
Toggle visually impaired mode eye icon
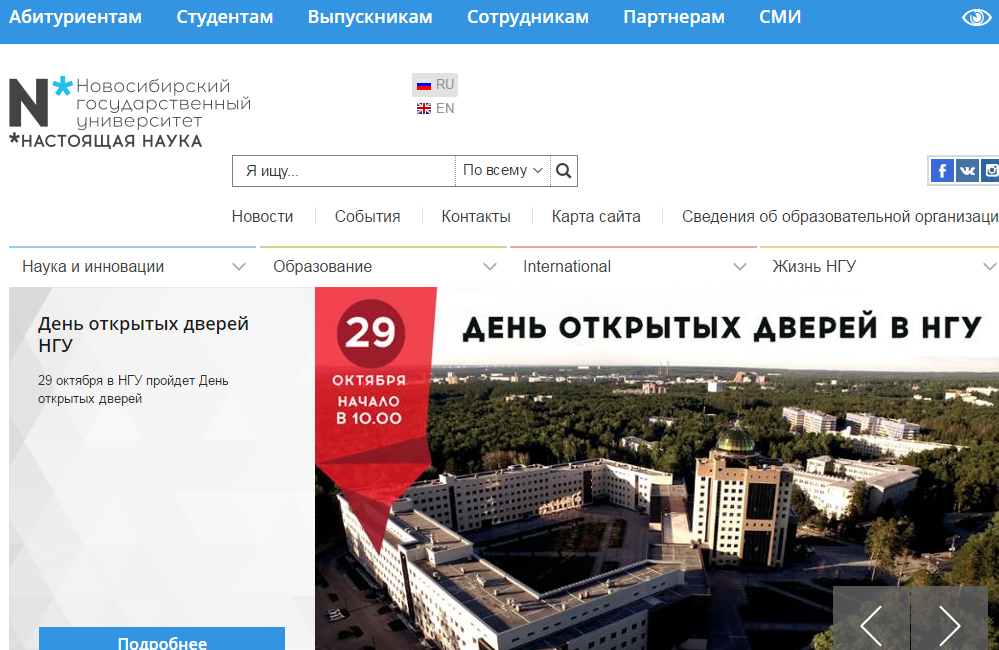975,18
